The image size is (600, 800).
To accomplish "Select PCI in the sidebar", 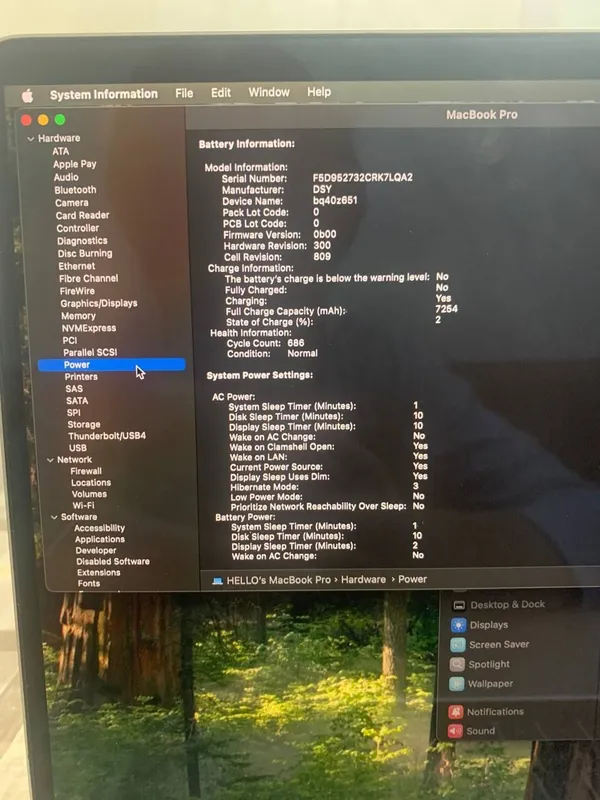I will coord(70,340).
